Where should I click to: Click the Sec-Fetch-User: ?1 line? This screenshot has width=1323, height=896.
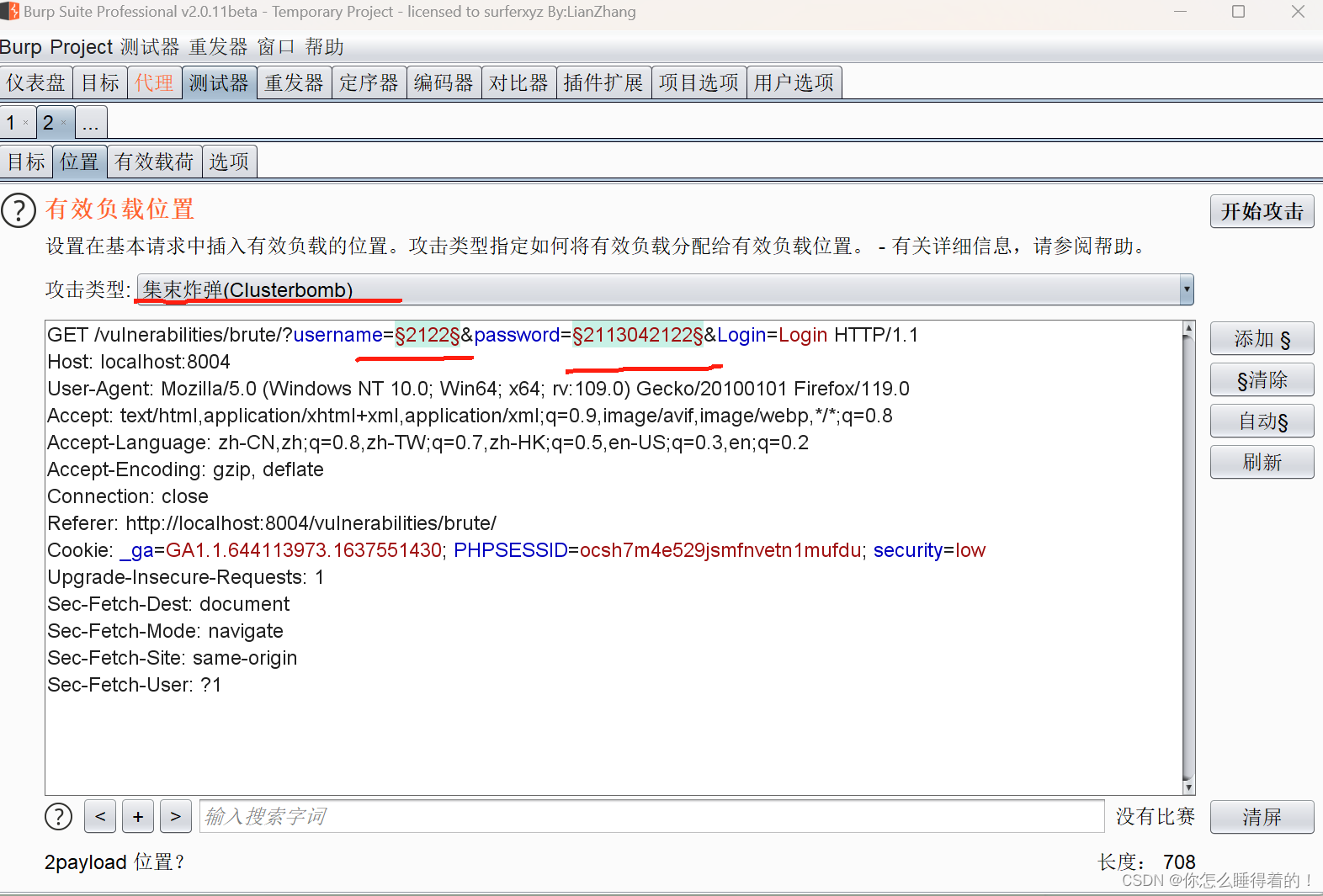click(135, 685)
